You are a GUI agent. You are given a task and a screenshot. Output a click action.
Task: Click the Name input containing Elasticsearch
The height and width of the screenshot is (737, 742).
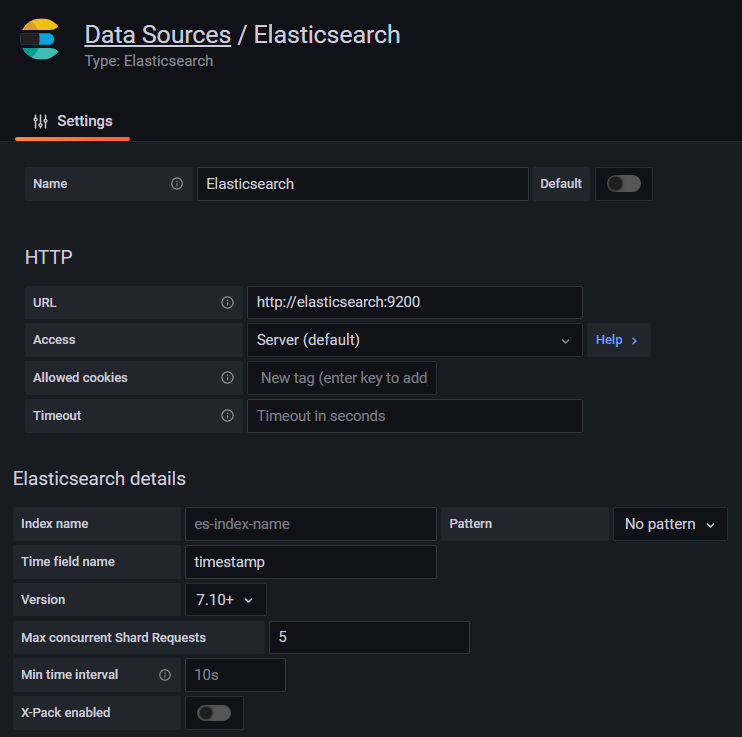click(362, 184)
